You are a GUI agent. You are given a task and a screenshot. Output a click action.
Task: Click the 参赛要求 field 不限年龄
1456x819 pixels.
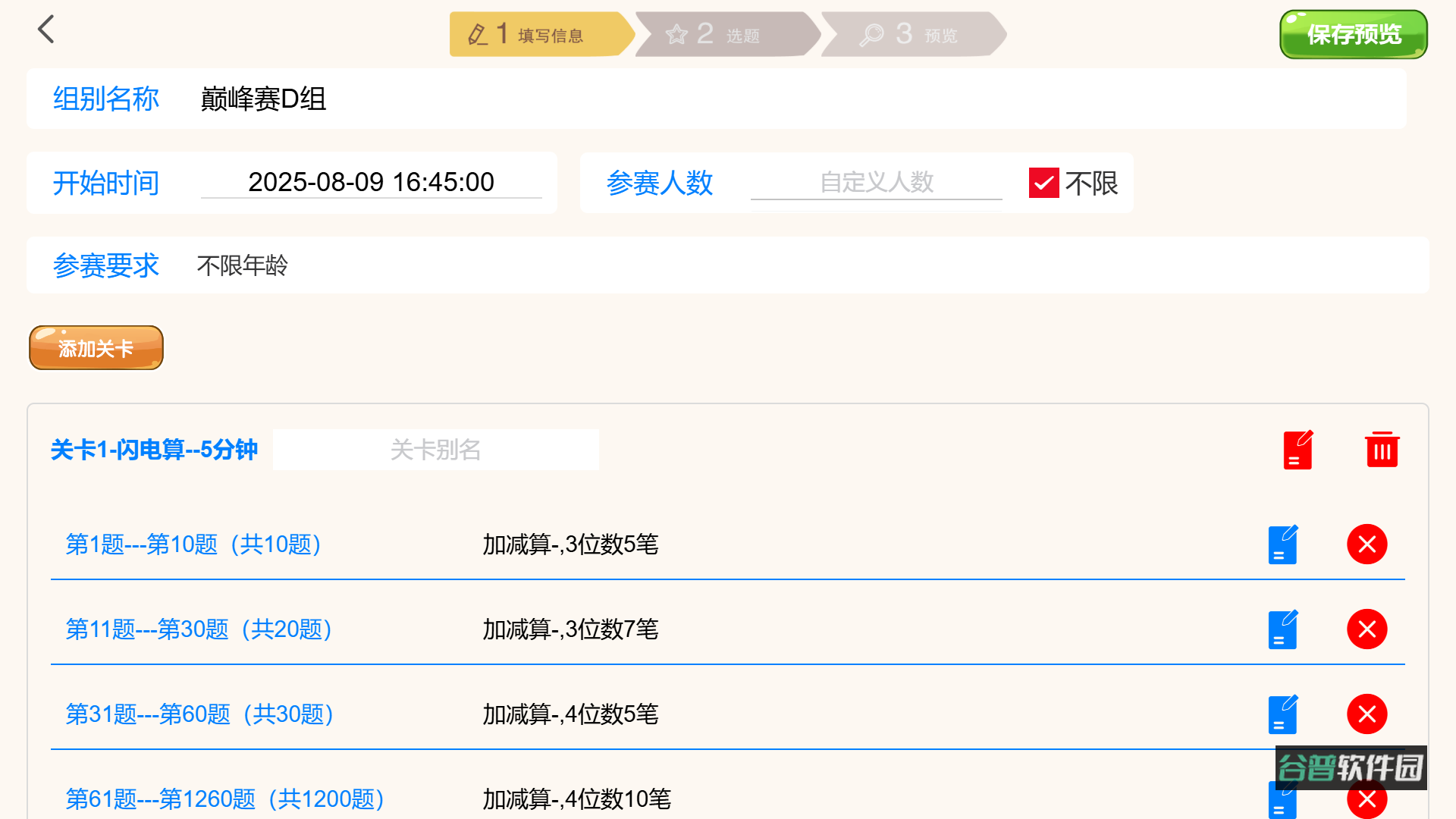point(243,265)
